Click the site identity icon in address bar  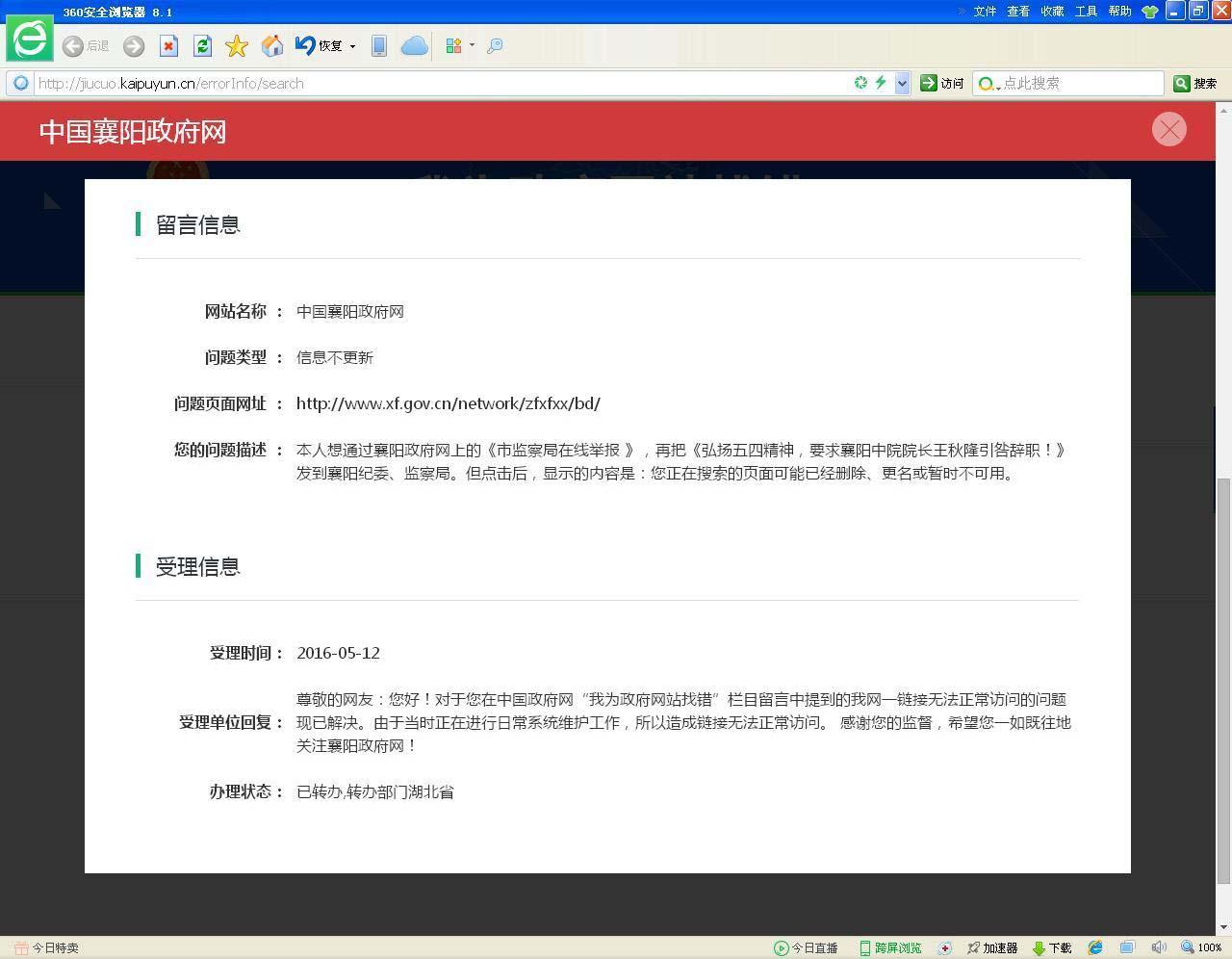point(20,83)
